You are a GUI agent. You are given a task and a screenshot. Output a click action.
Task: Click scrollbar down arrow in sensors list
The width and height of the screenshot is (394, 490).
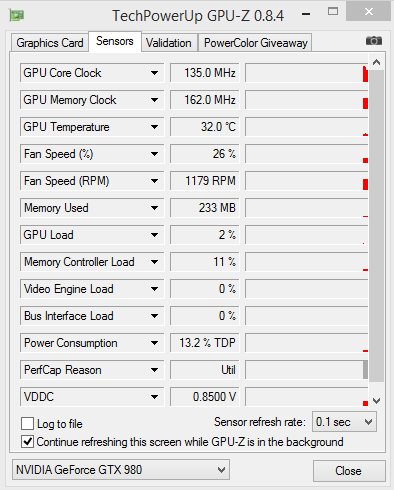[x=376, y=400]
